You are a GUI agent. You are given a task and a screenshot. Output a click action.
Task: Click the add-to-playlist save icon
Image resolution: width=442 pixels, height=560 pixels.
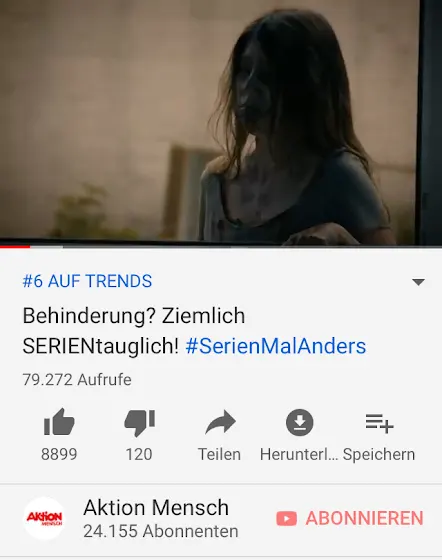379,423
